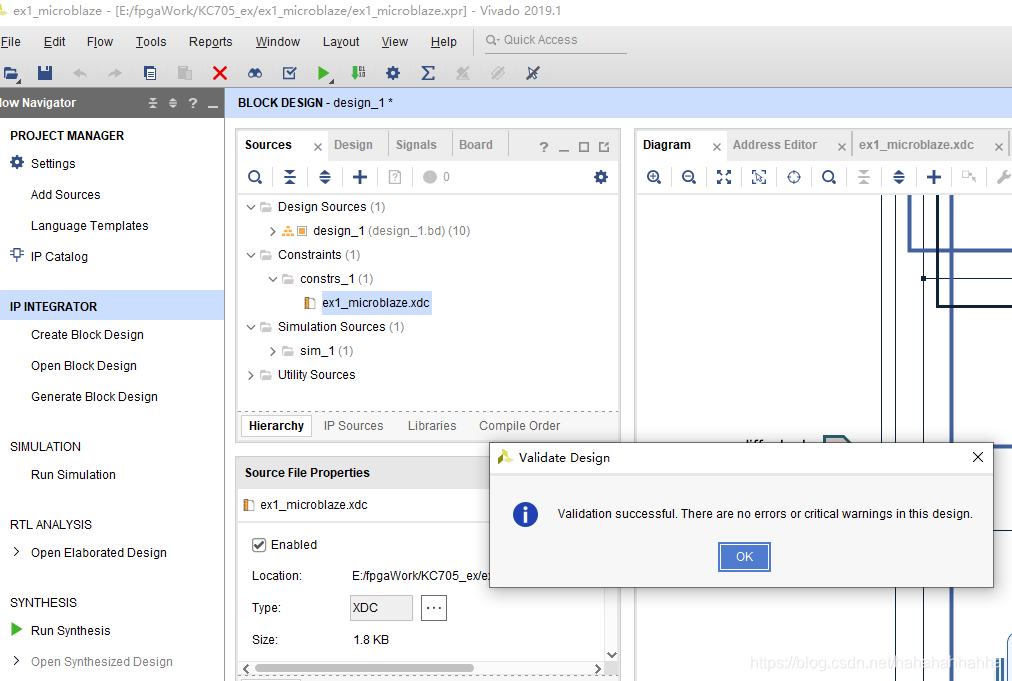The image size is (1012, 681).
Task: Search the Diagram with magnifier icon
Action: pyautogui.click(x=829, y=177)
